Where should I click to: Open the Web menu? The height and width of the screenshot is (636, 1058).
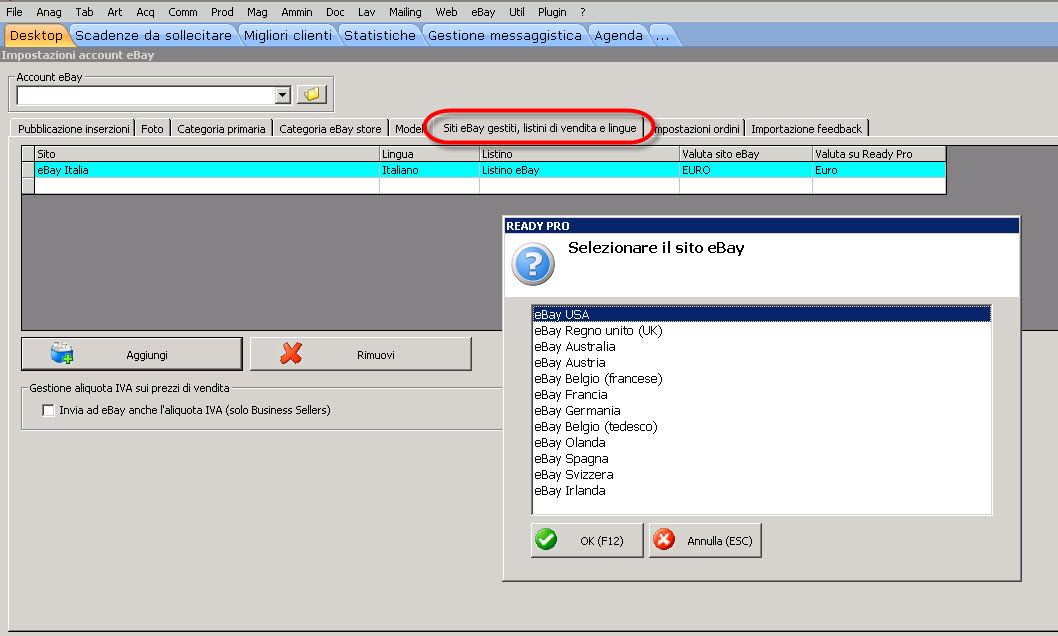click(x=446, y=12)
